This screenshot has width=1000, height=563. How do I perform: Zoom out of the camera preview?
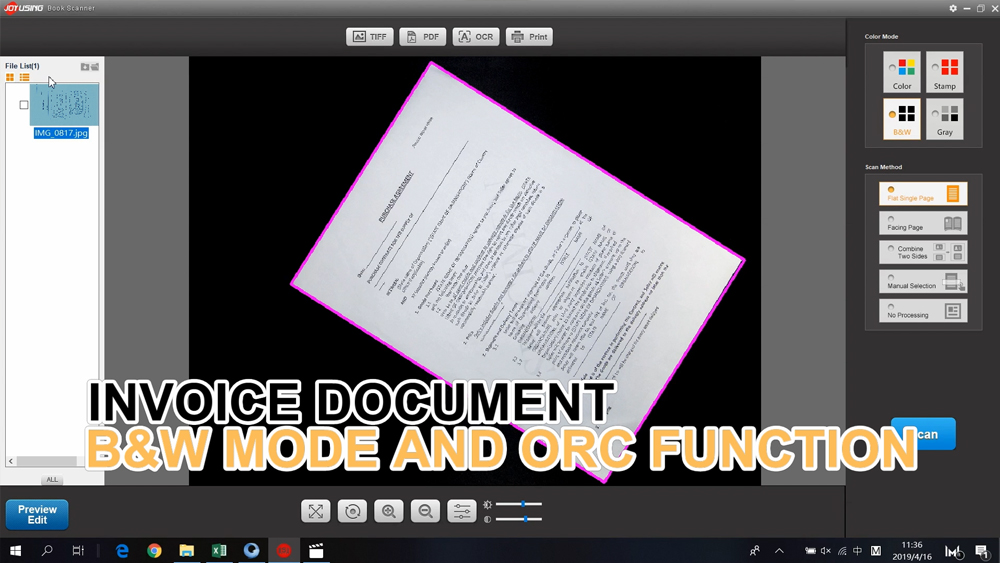point(425,511)
